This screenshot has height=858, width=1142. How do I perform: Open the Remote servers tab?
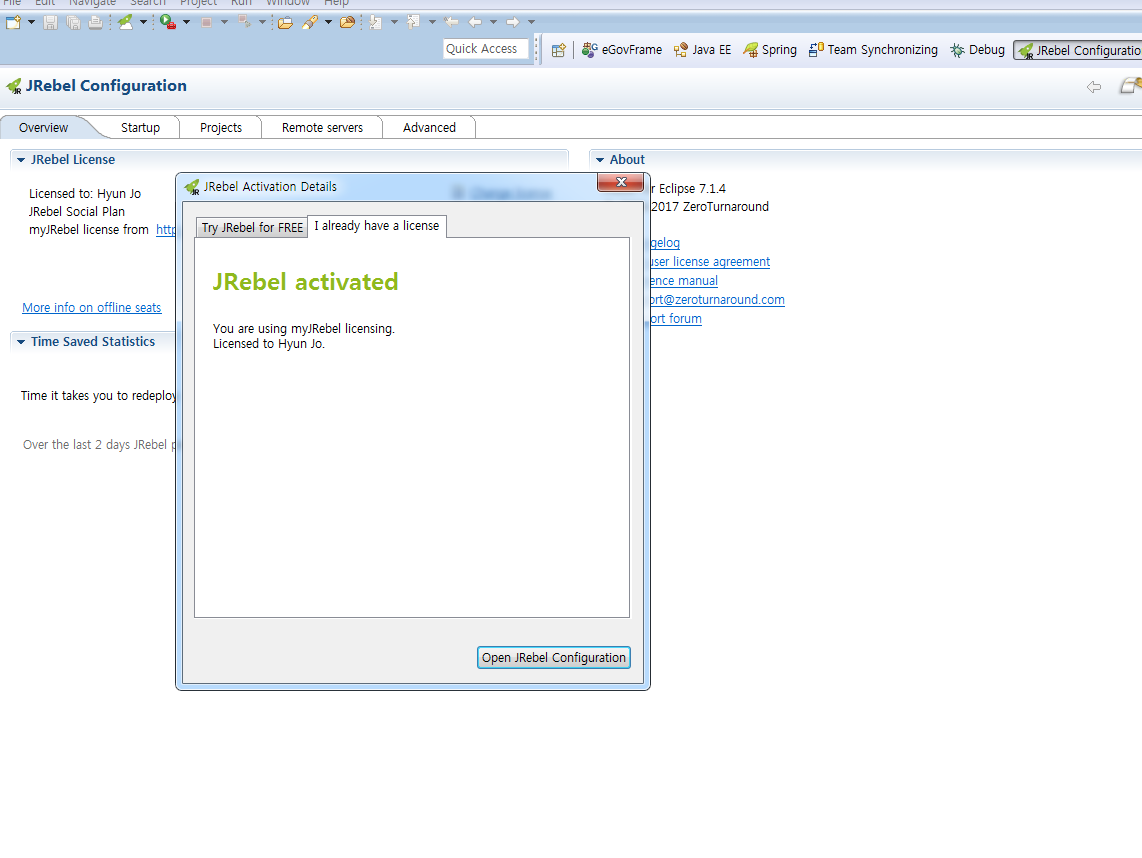coord(322,128)
